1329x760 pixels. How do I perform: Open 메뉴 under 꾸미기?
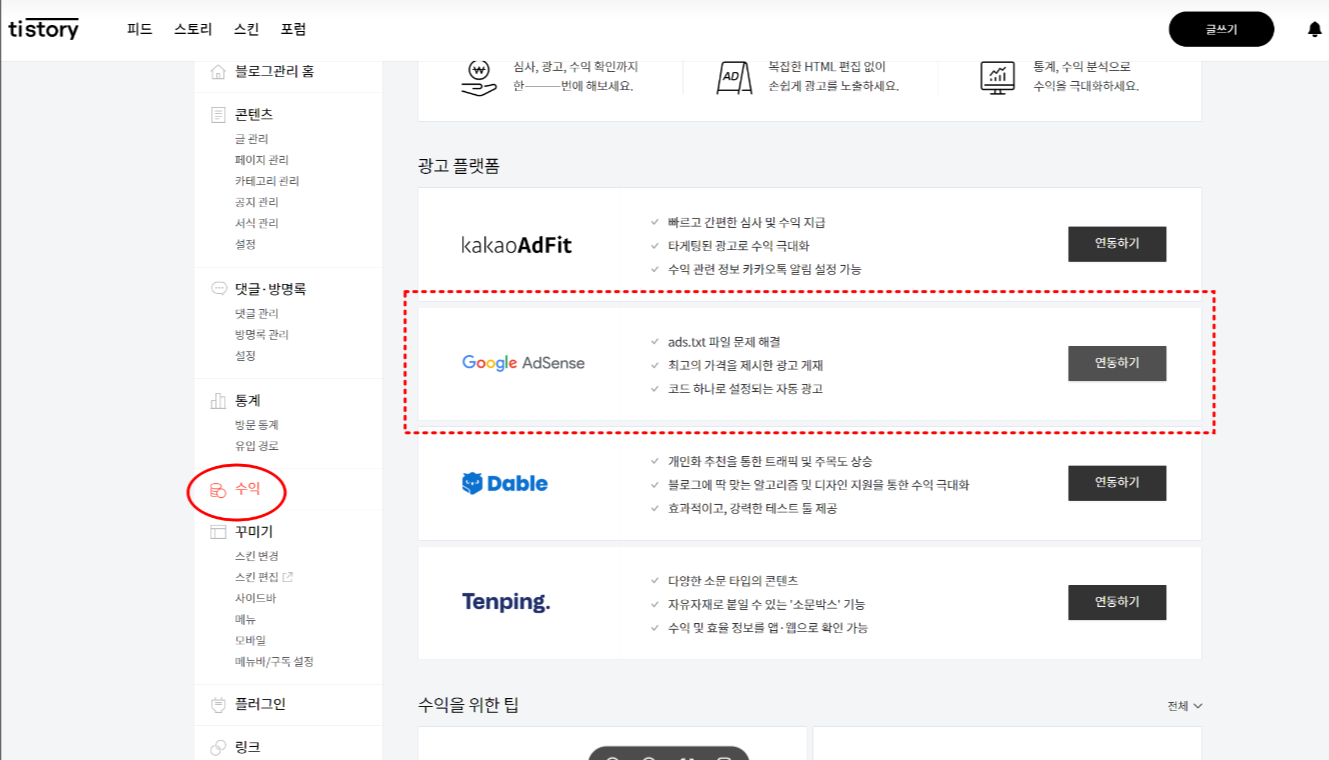point(245,619)
